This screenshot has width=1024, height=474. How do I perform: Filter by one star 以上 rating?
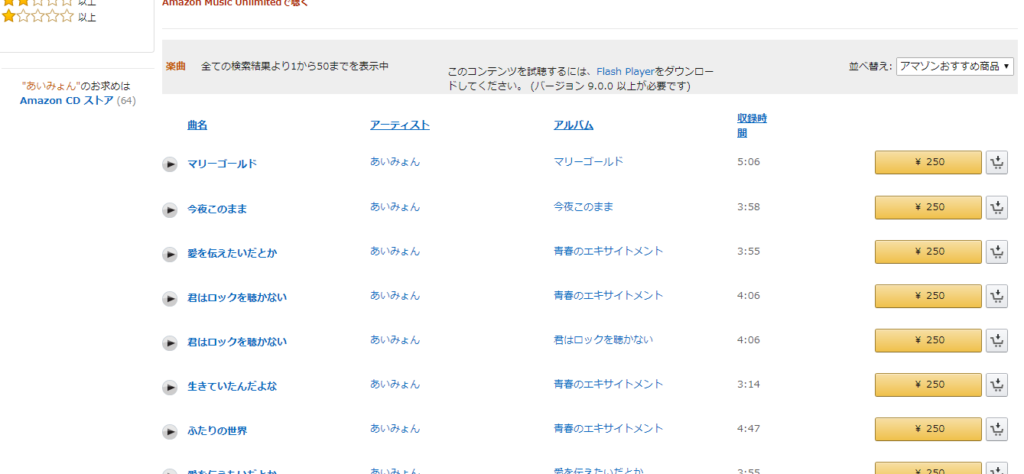point(49,17)
